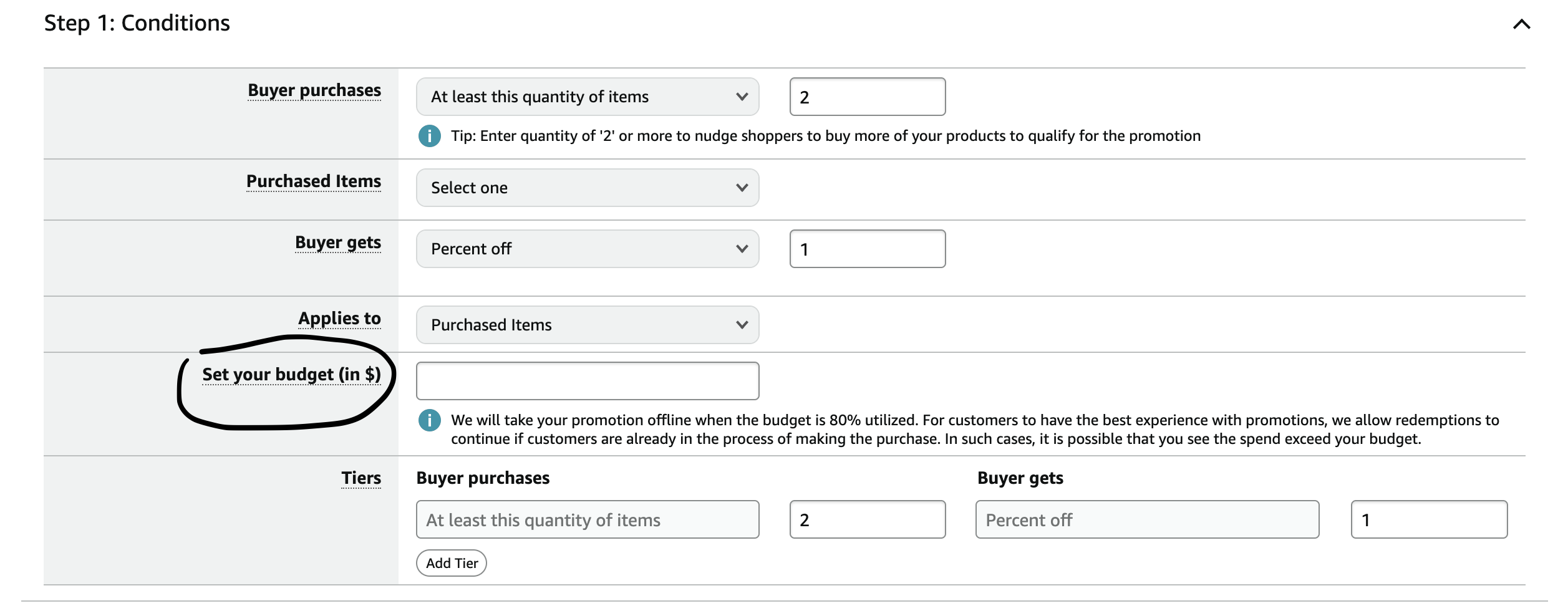
Task: Open the Purchased Items 'Select one' dropdown
Action: coord(588,188)
